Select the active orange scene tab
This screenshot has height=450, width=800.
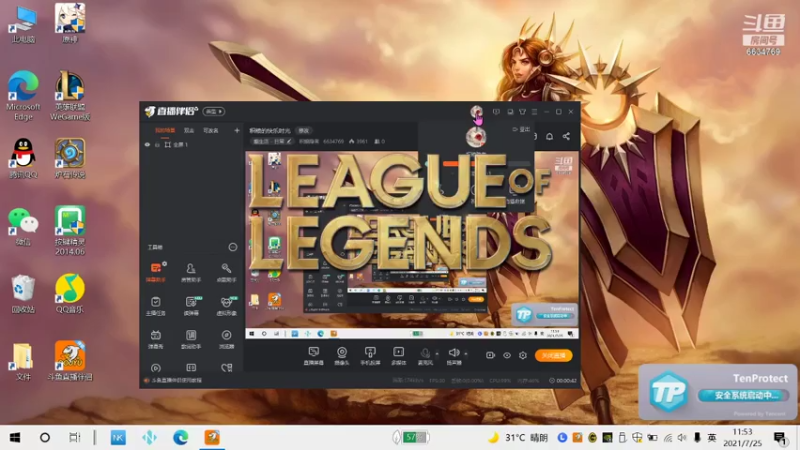coord(165,131)
